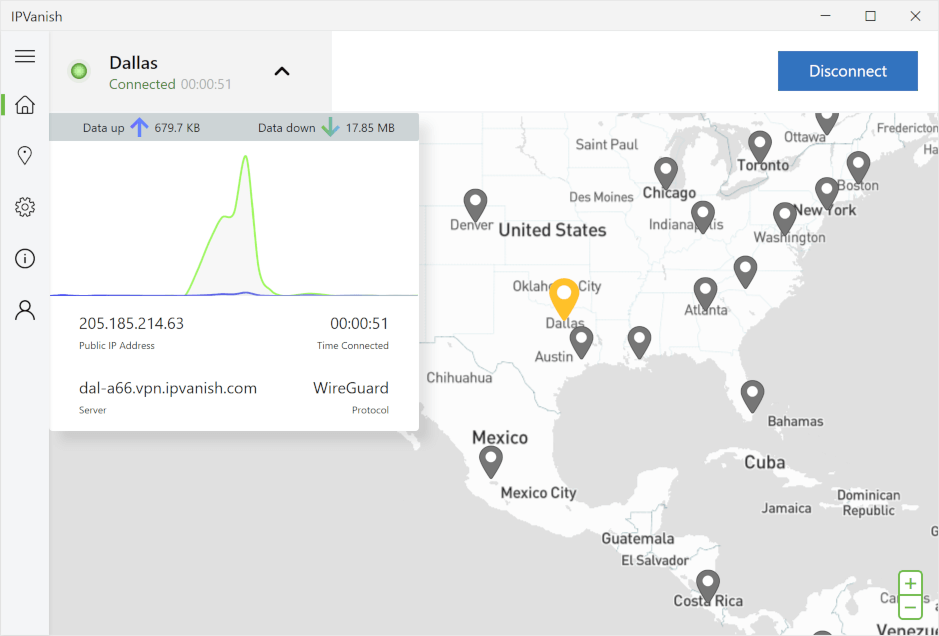Open the Information icon in sidebar
Image resolution: width=939 pixels, height=636 pixels.
[x=25, y=259]
